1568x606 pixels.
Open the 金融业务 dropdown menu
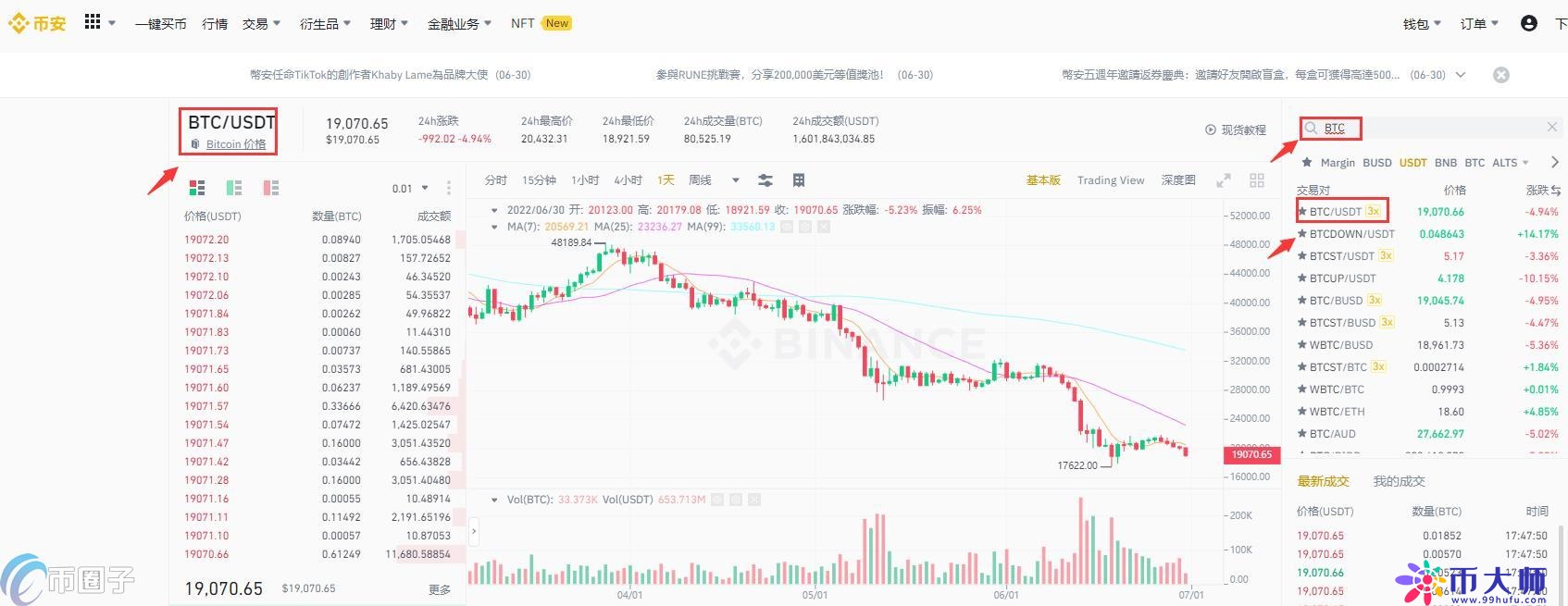point(460,23)
